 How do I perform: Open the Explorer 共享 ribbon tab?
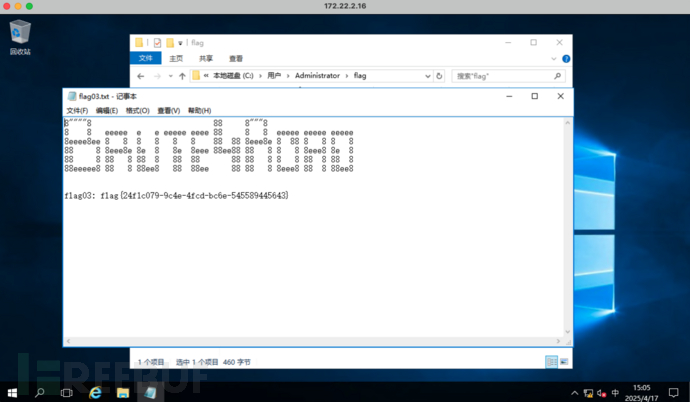[x=206, y=58]
